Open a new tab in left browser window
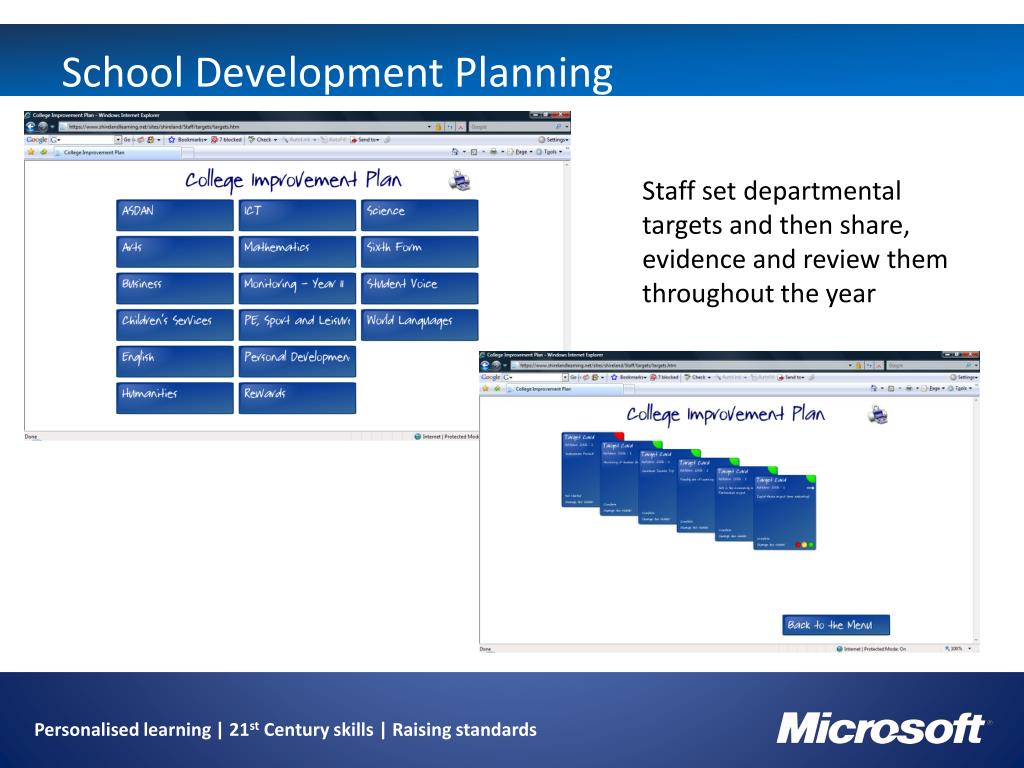This screenshot has width=1024, height=768. point(187,152)
